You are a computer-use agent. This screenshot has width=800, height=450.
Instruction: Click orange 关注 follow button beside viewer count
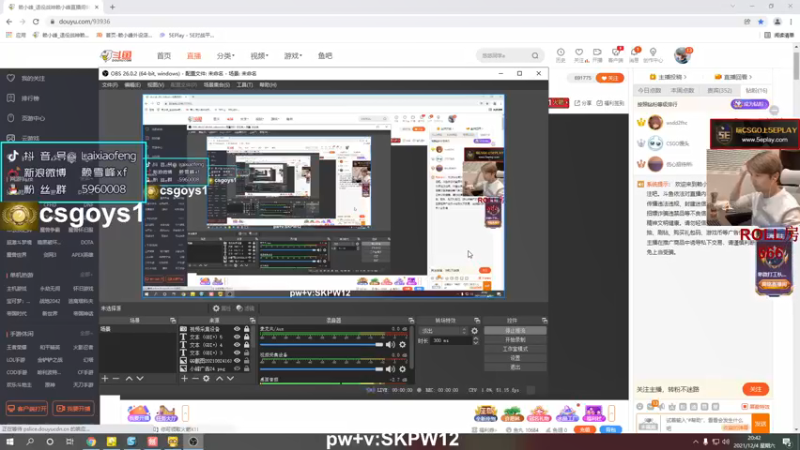[610, 78]
